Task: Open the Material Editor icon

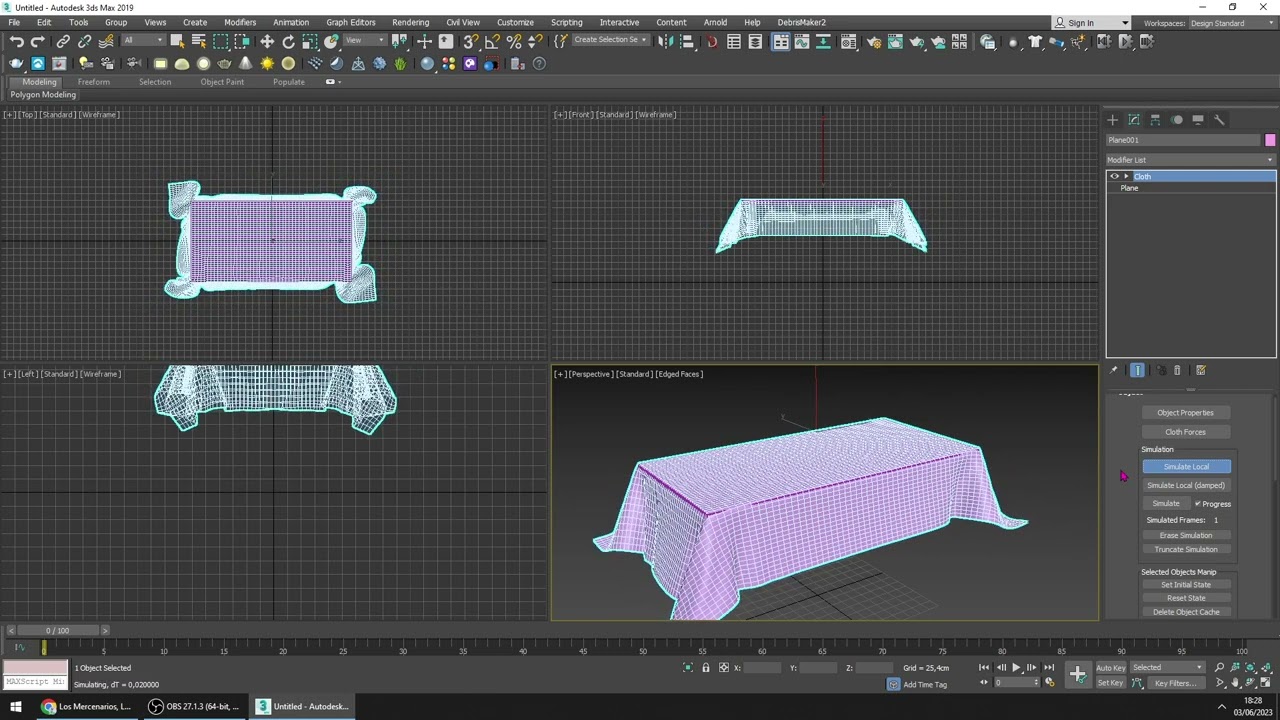Action: tap(849, 41)
